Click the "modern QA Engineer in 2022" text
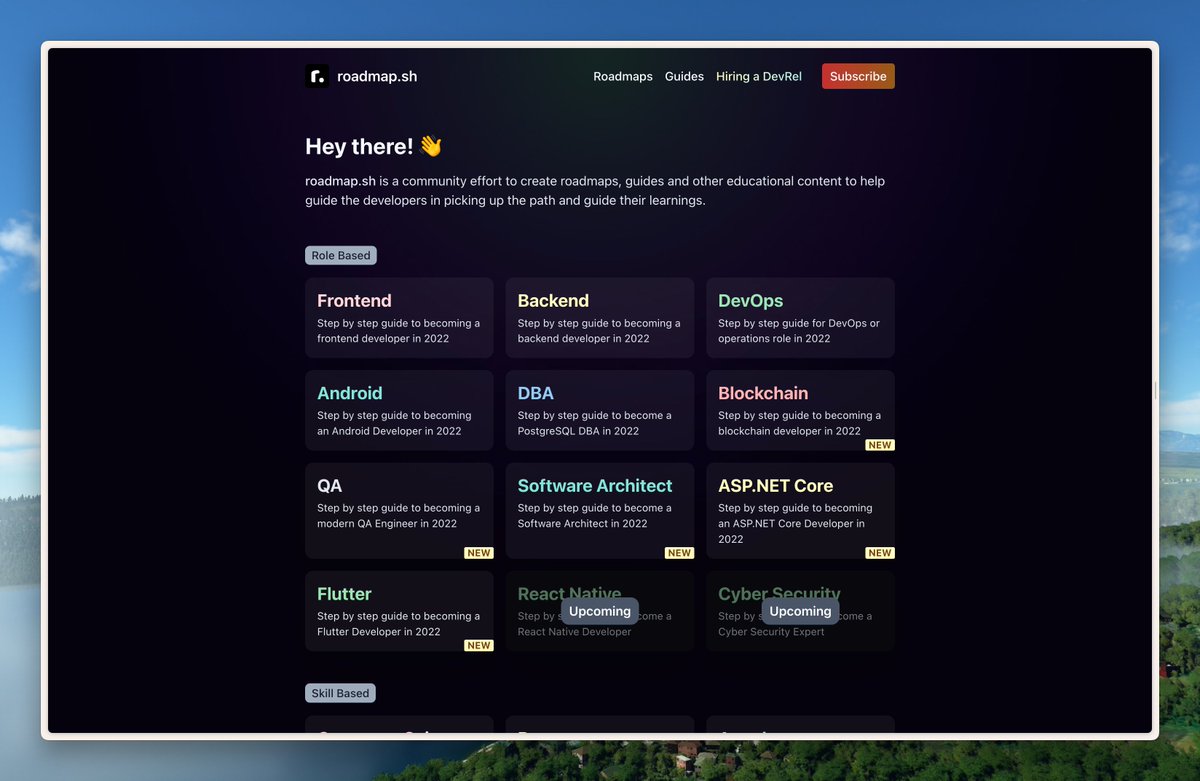Viewport: 1200px width, 781px height. tap(387, 524)
